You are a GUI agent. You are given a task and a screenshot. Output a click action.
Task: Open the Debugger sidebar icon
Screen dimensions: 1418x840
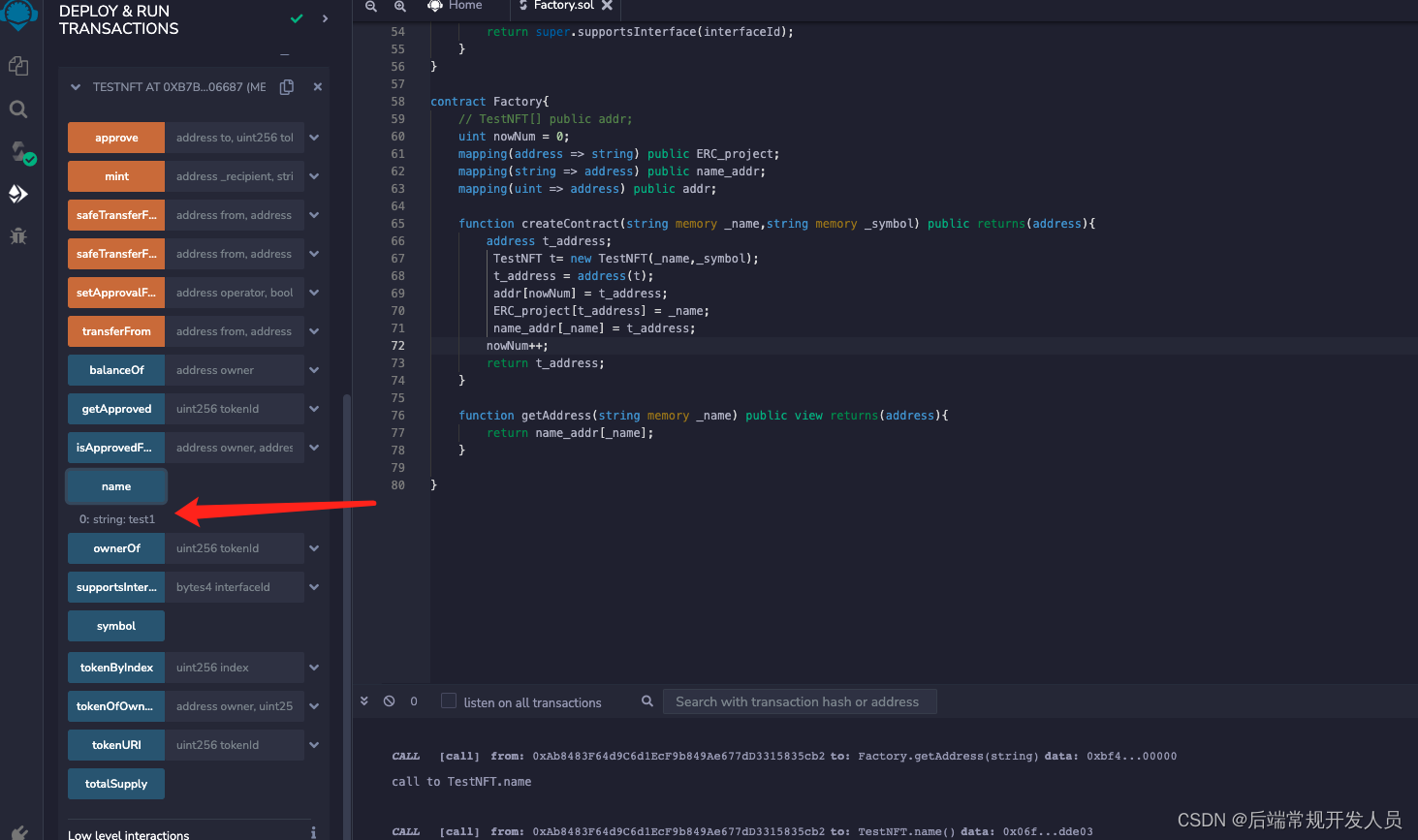[18, 236]
